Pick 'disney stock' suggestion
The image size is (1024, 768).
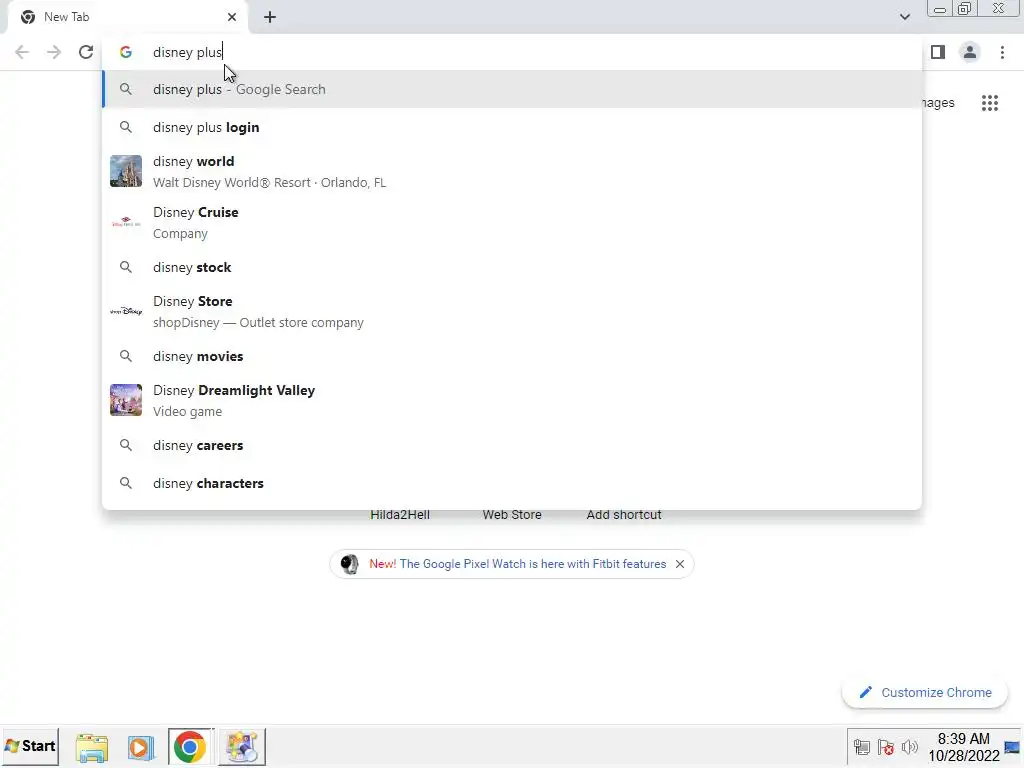point(512,267)
